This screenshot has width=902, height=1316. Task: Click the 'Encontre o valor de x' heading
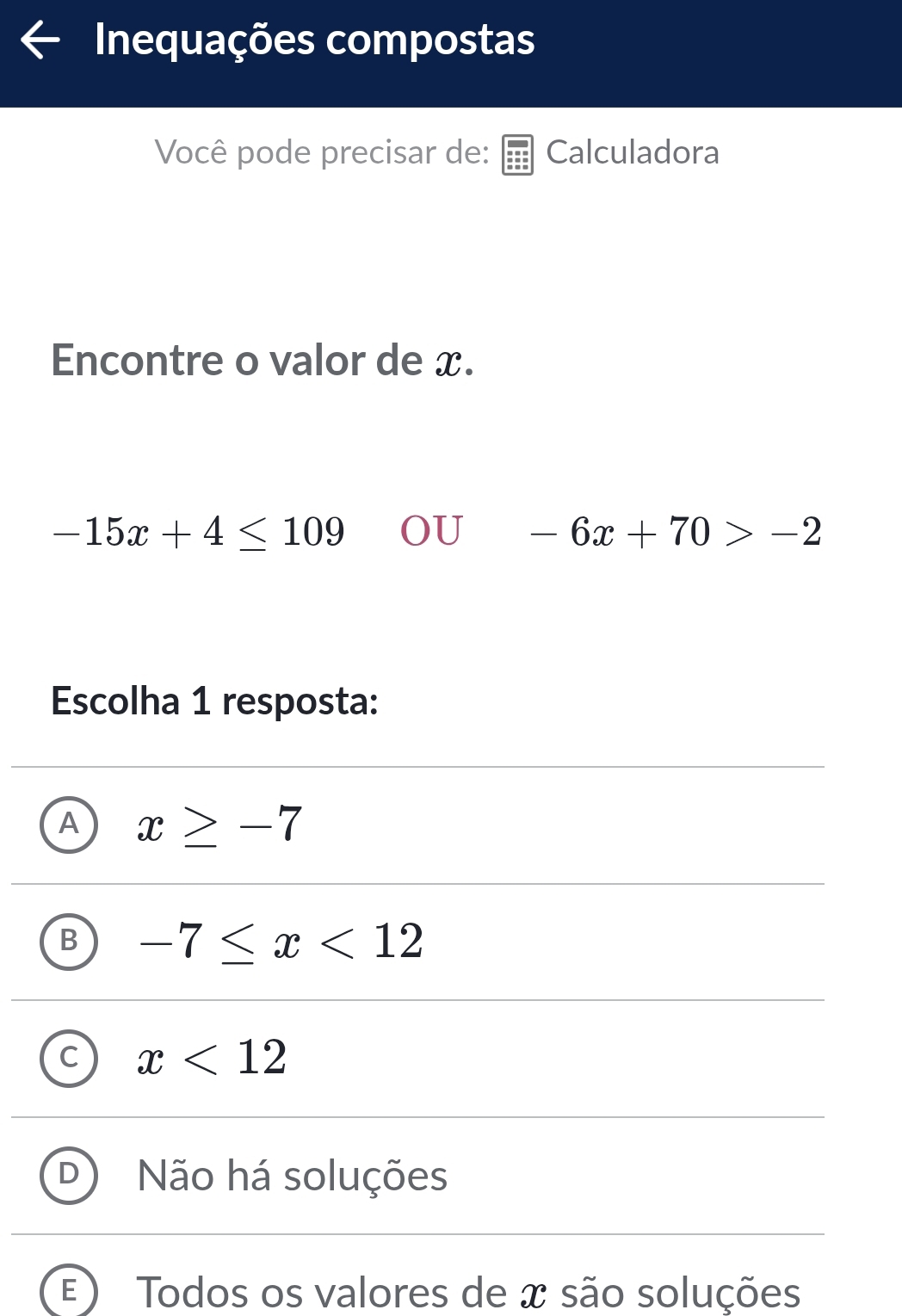point(263,360)
